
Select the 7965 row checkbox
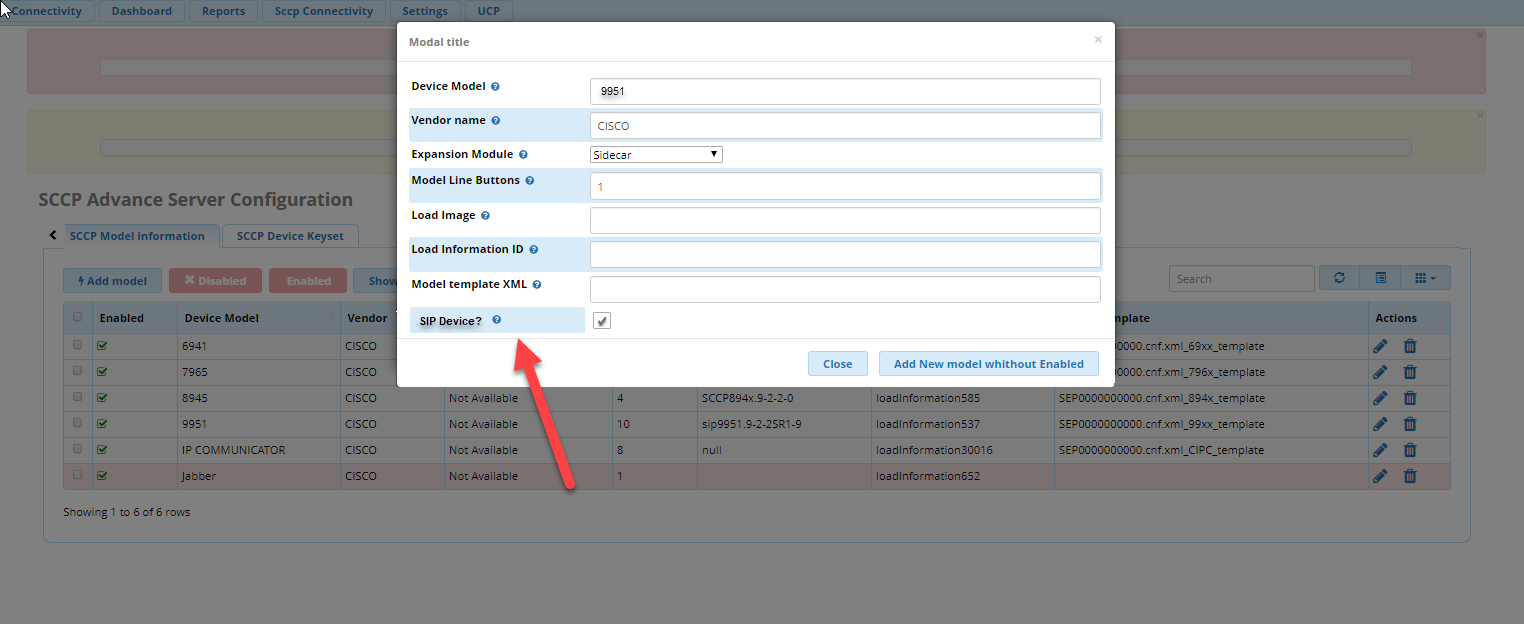point(77,371)
